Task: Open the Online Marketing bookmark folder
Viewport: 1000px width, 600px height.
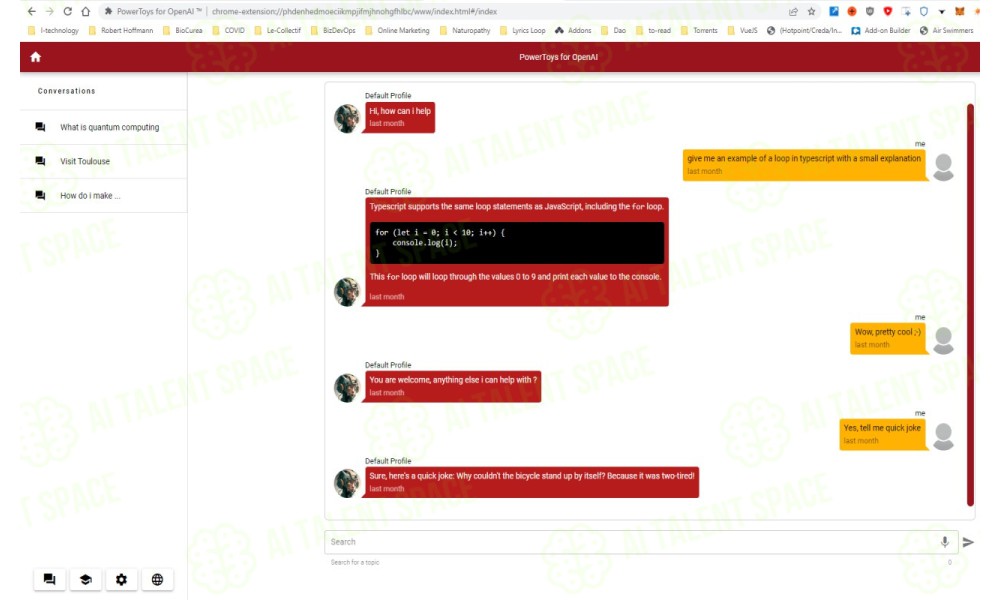Action: (x=397, y=31)
